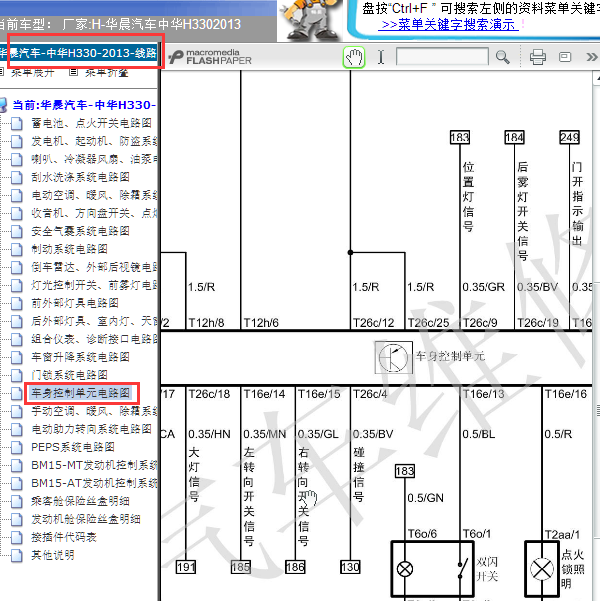
Task: Open 车窗升降系统电路图
Action: coord(80,357)
